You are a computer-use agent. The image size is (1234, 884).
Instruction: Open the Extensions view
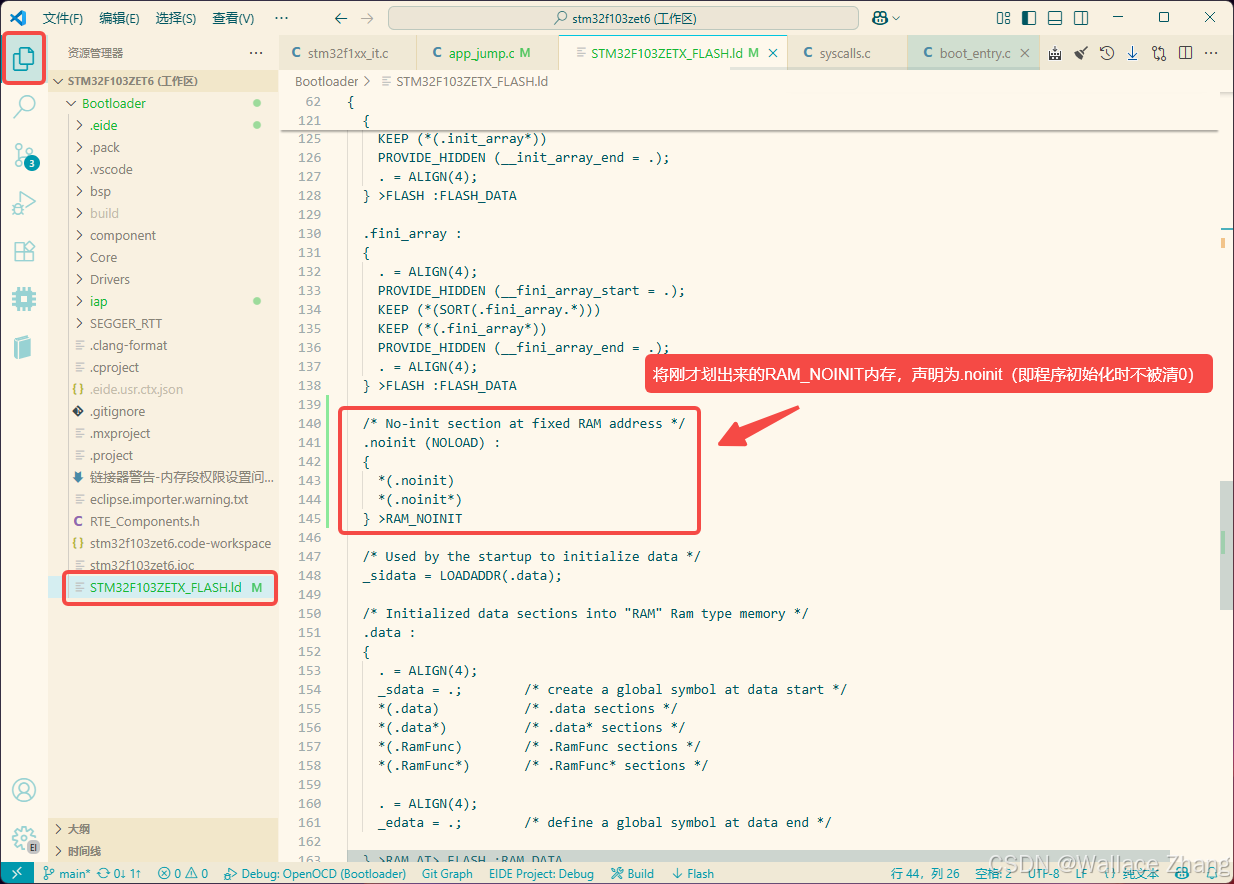[x=24, y=251]
